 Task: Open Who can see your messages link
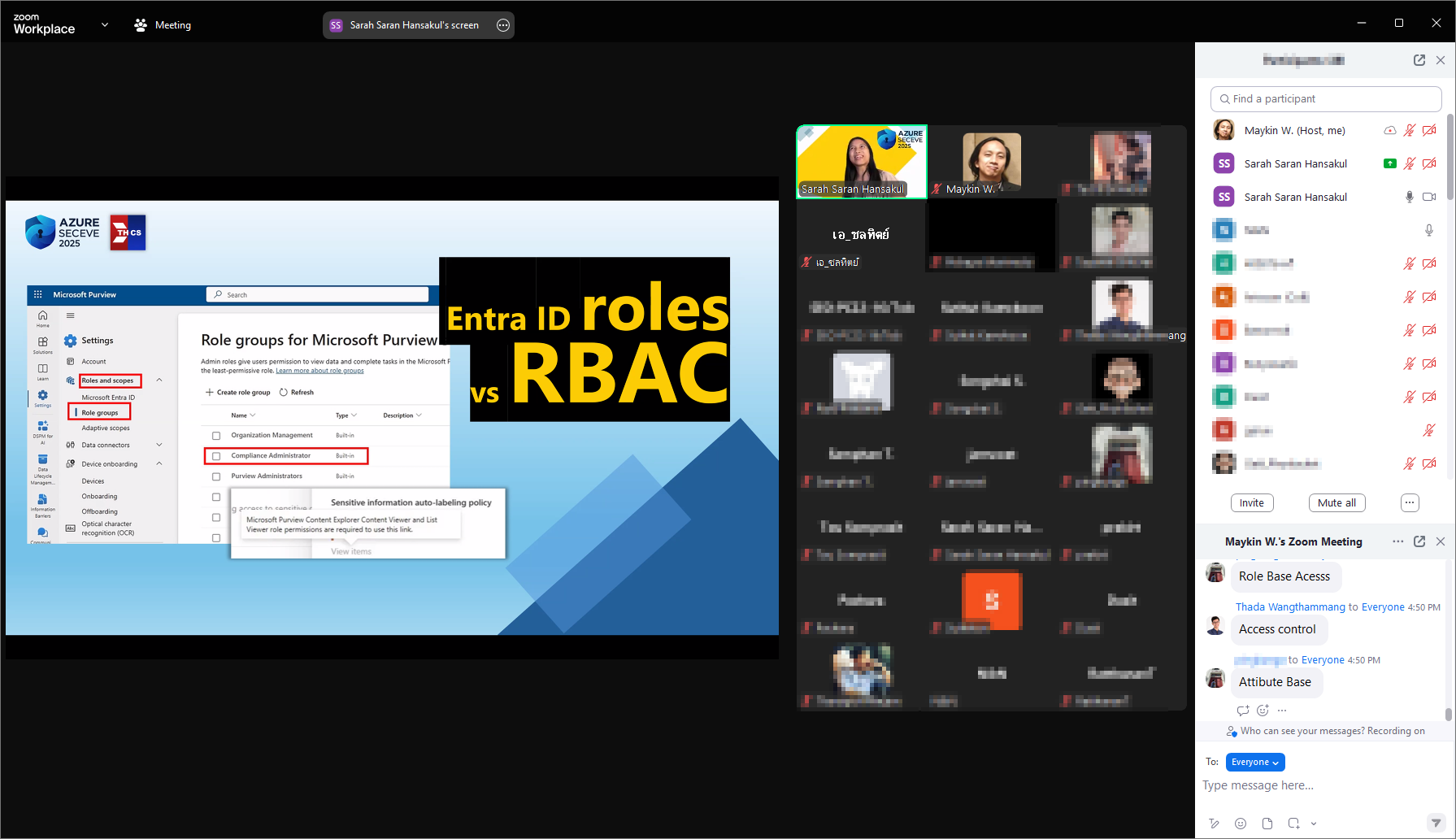click(1302, 731)
